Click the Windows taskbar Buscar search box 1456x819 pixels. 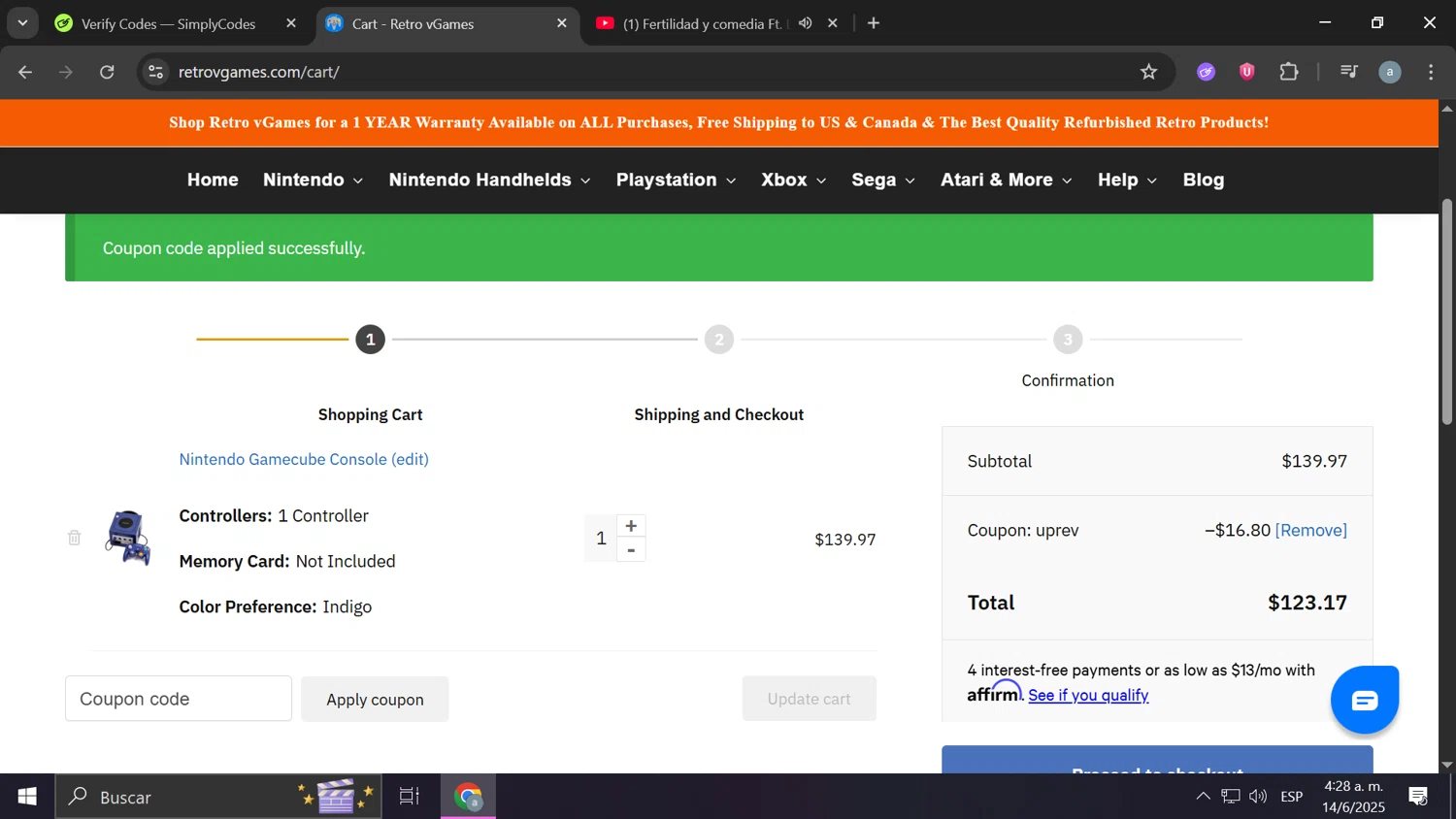pos(218,797)
